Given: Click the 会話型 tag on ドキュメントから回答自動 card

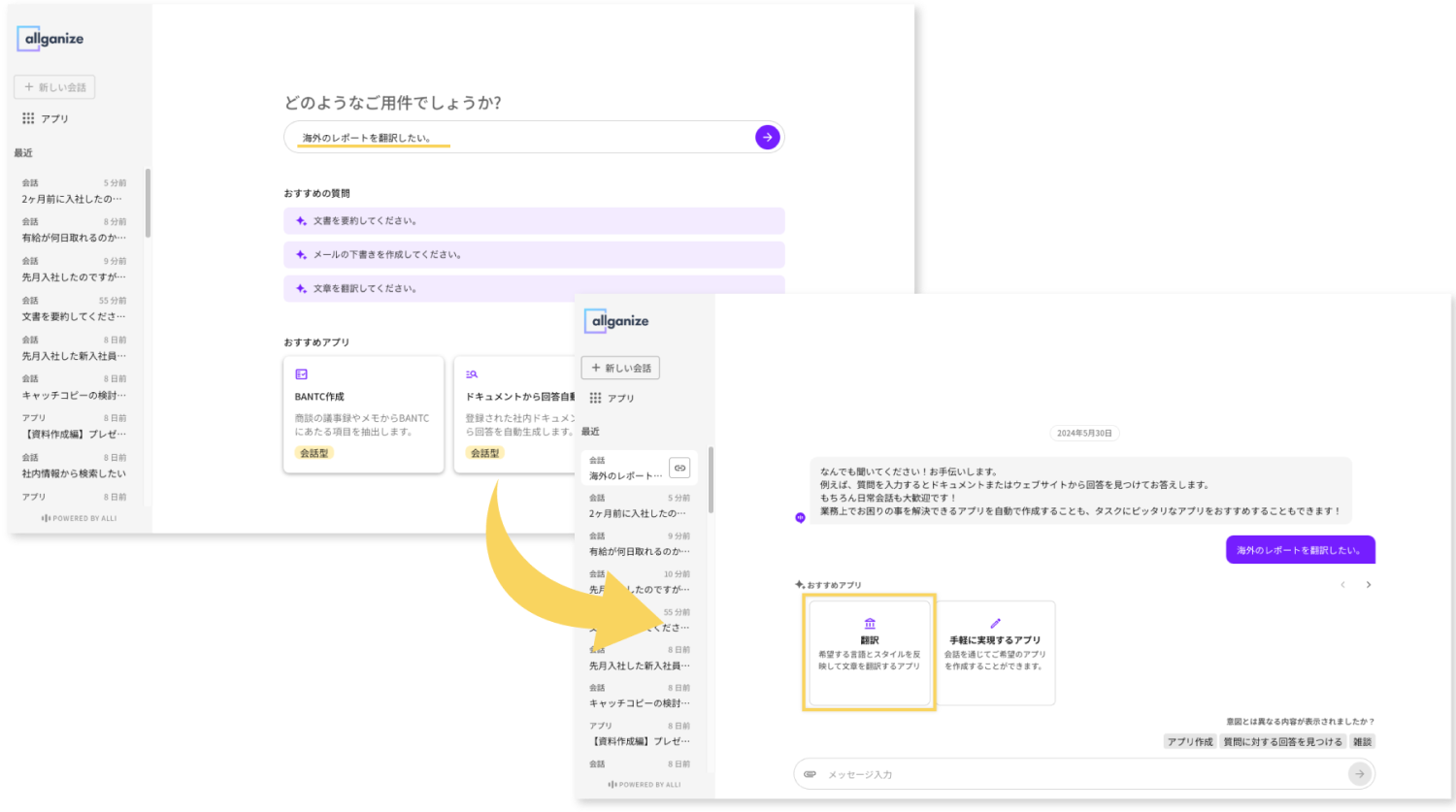Looking at the screenshot, I should point(485,453).
